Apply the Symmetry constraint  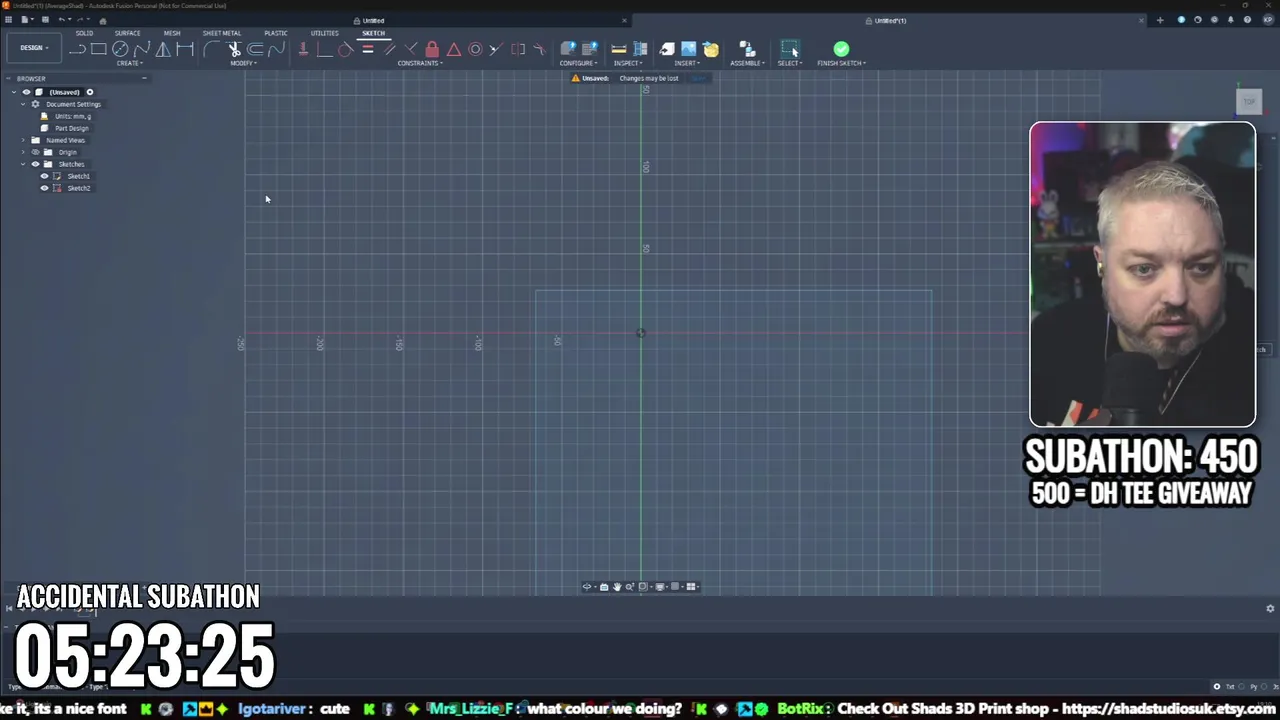(x=518, y=49)
